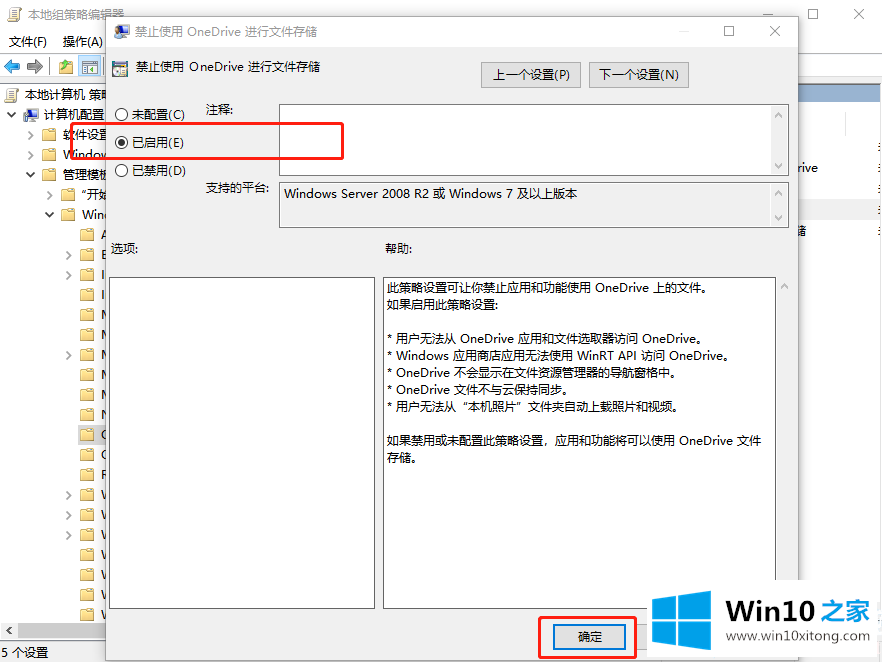
Task: Select 已禁用(D) radio button
Action: point(121,170)
